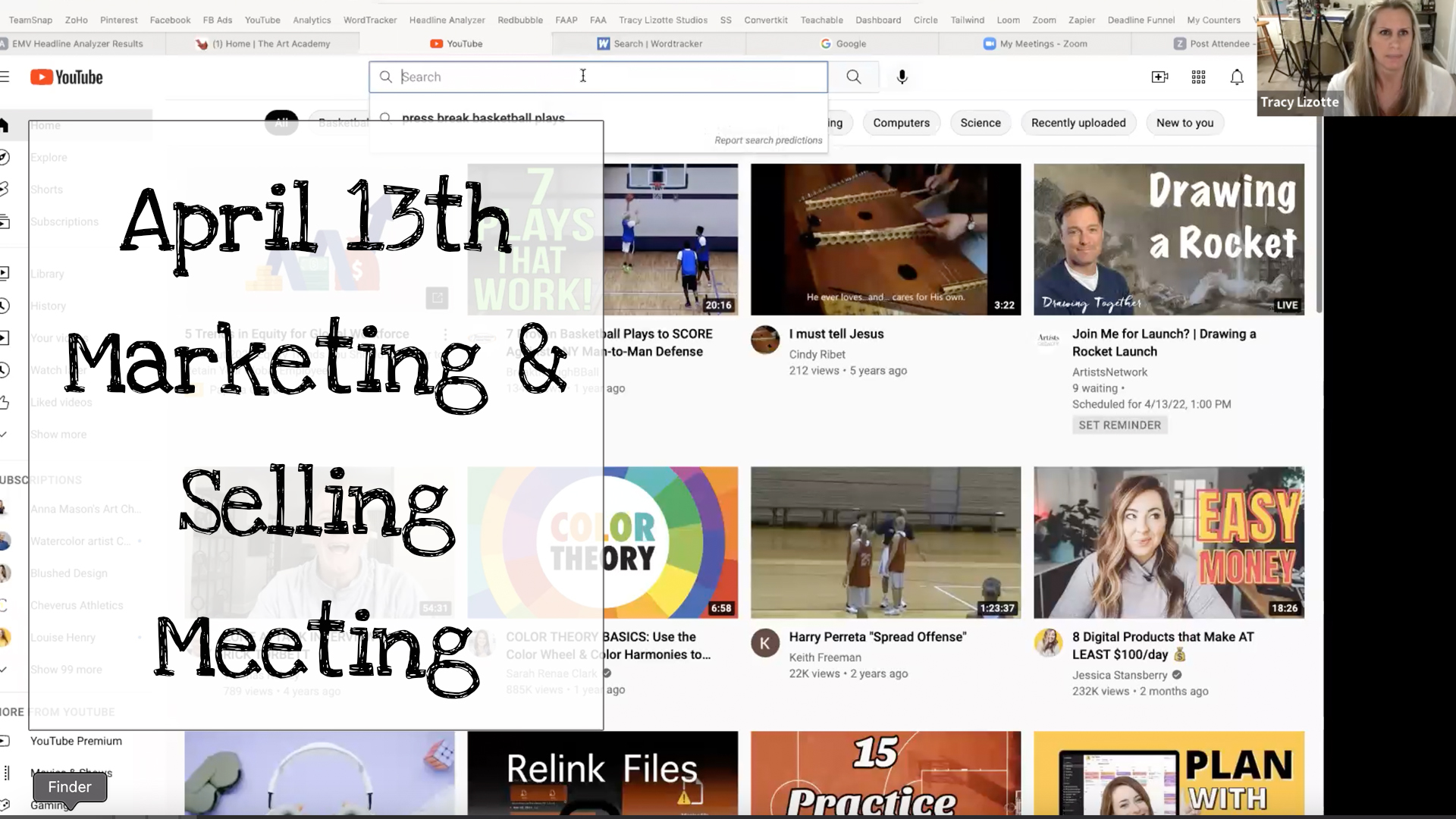Start voice search with the microphone
This screenshot has width=1456, height=819.
(902, 77)
